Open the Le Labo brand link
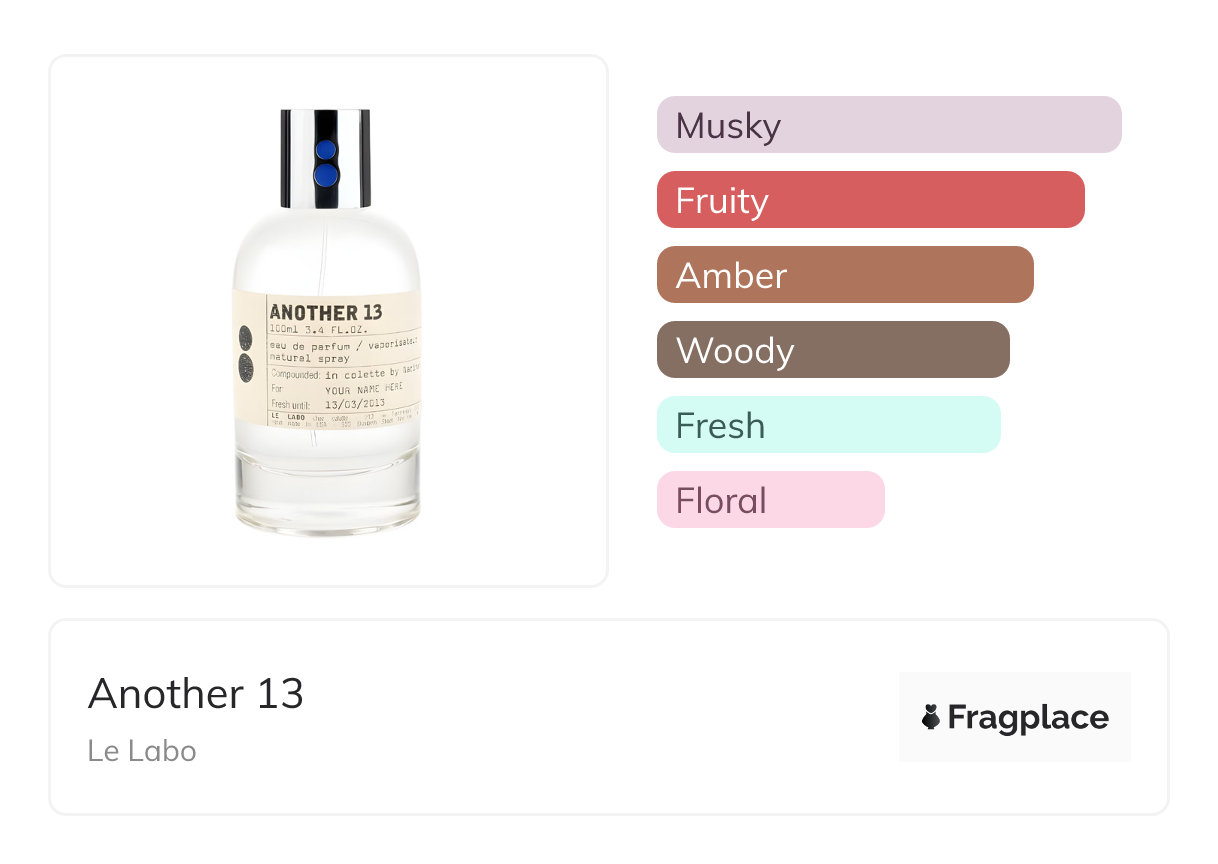 142,751
